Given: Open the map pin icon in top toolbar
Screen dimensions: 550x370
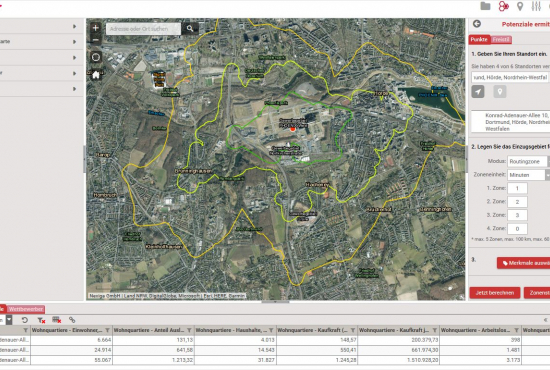Looking at the screenshot, I should (520, 6).
